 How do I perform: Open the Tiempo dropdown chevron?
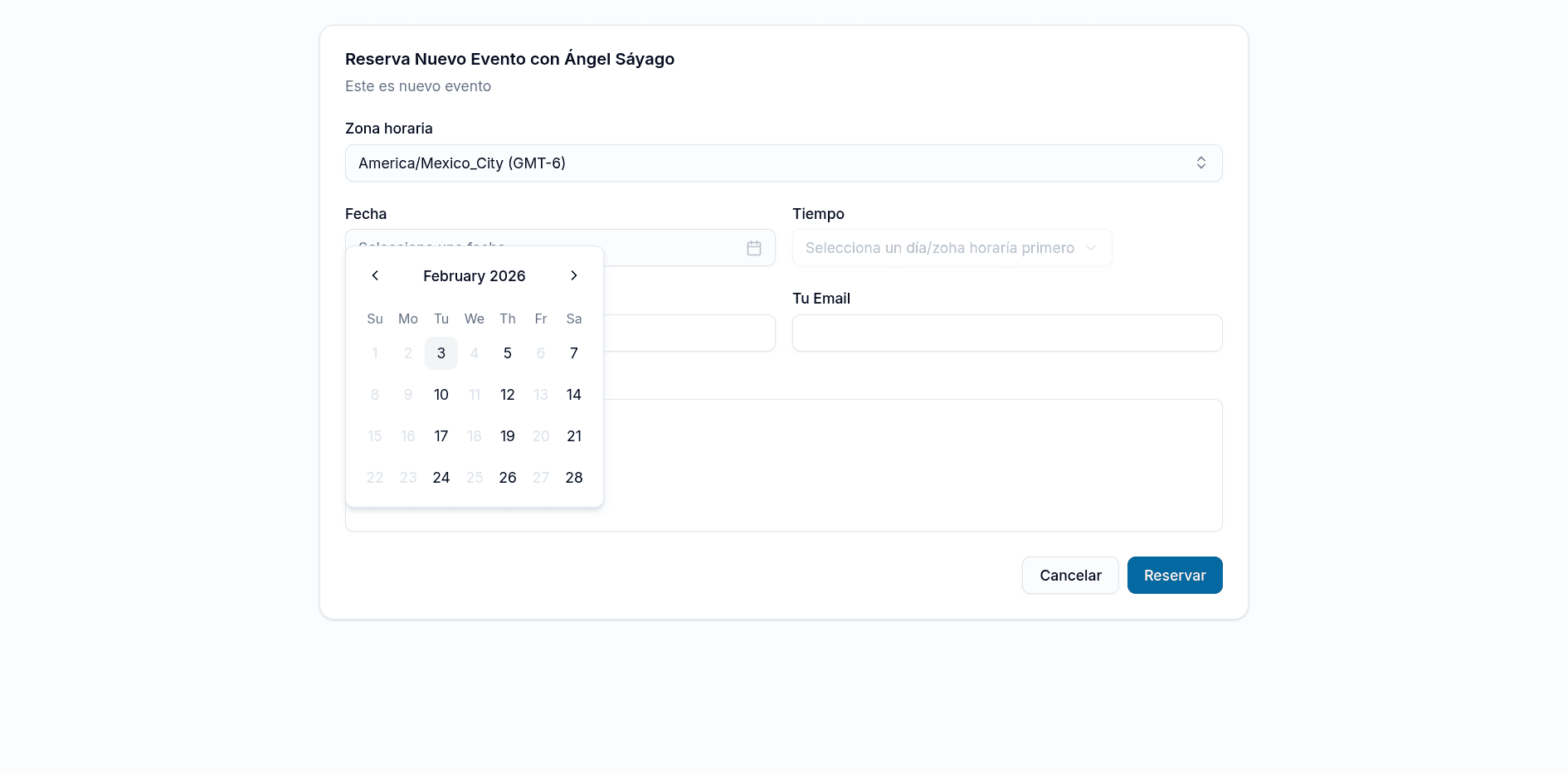coord(1089,247)
